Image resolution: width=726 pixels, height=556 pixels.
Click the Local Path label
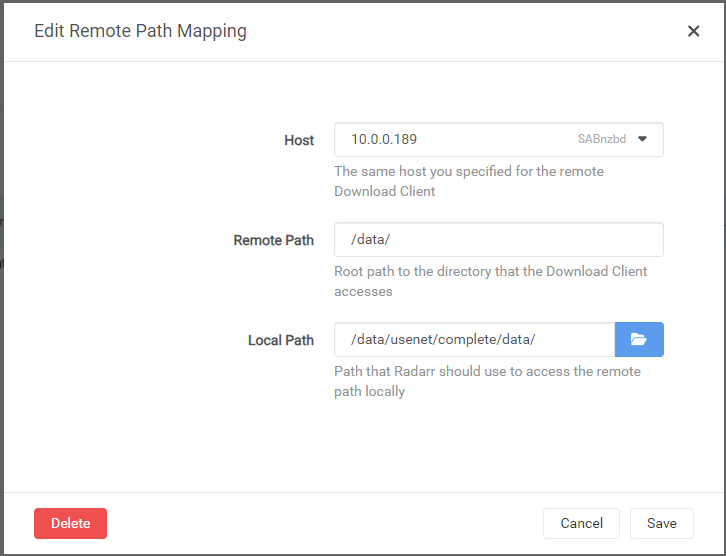pyautogui.click(x=281, y=340)
